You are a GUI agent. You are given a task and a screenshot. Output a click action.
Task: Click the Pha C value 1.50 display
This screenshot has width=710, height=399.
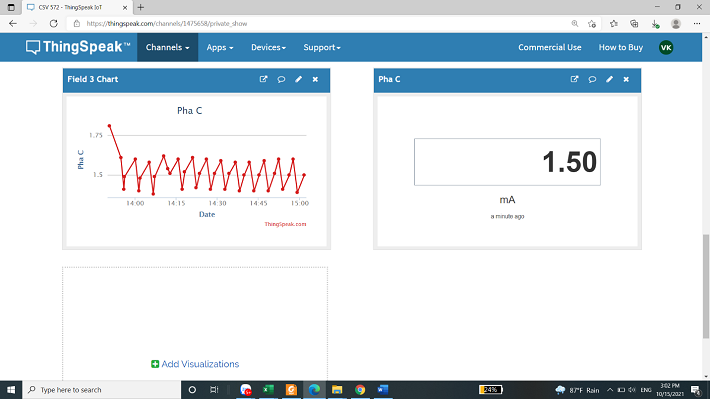click(x=507, y=162)
